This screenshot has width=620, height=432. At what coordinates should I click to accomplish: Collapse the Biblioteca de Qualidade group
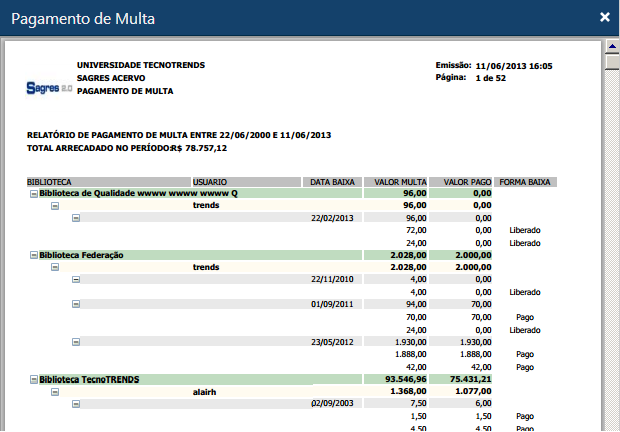coord(33,193)
